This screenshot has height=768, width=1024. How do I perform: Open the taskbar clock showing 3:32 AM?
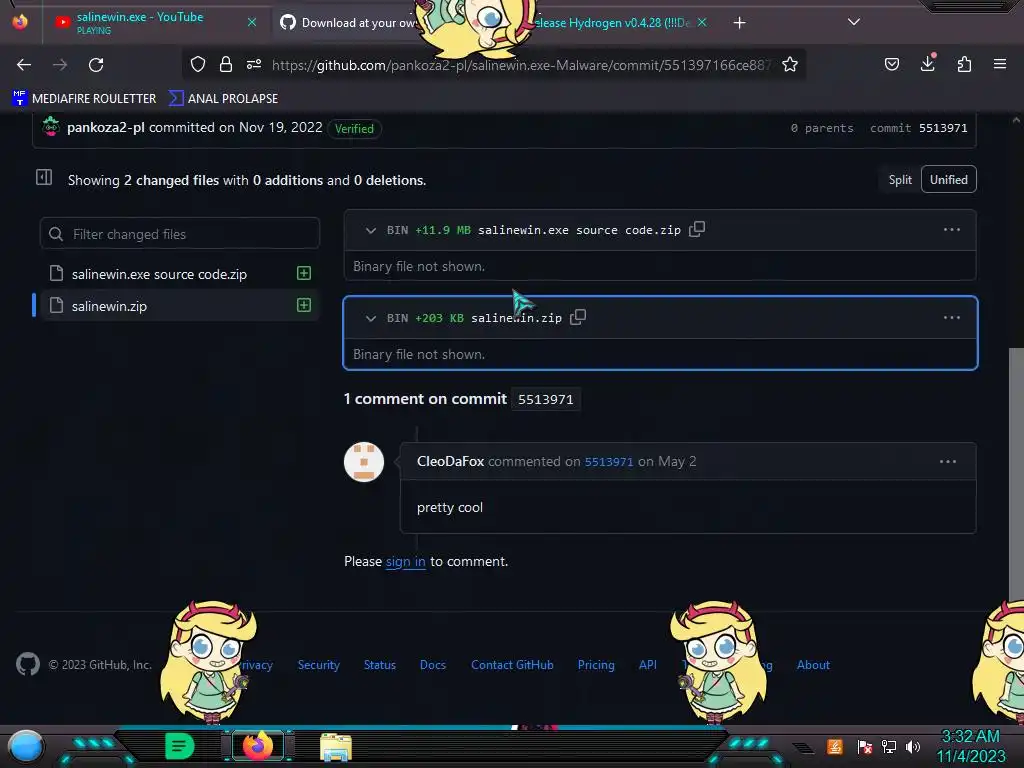(970, 746)
